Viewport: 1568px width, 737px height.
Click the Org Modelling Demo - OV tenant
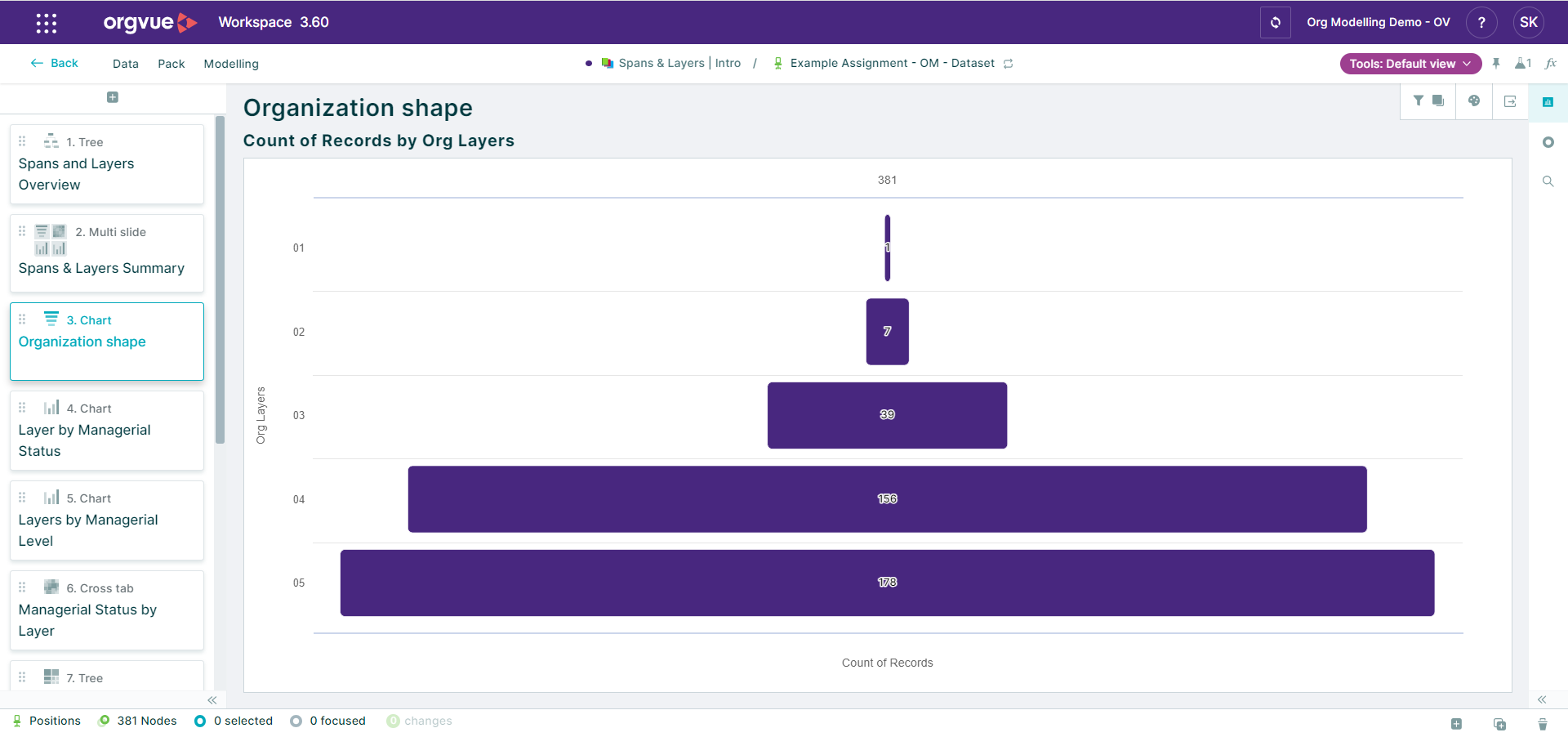(1379, 22)
